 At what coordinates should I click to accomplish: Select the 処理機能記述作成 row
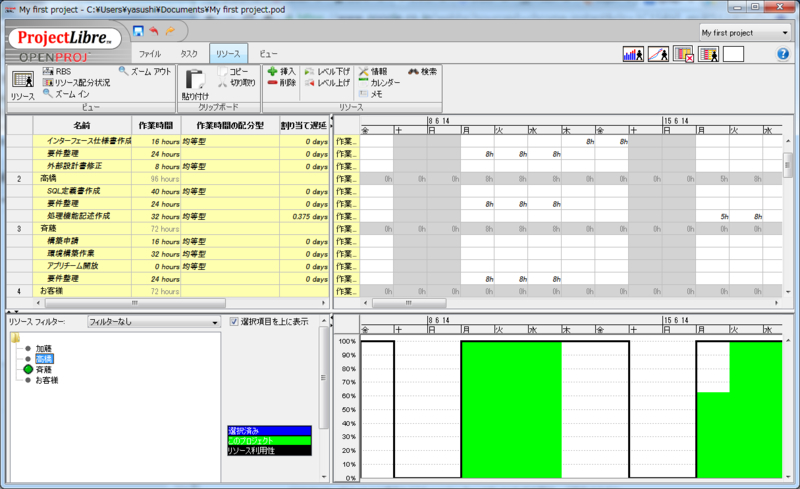coord(168,216)
